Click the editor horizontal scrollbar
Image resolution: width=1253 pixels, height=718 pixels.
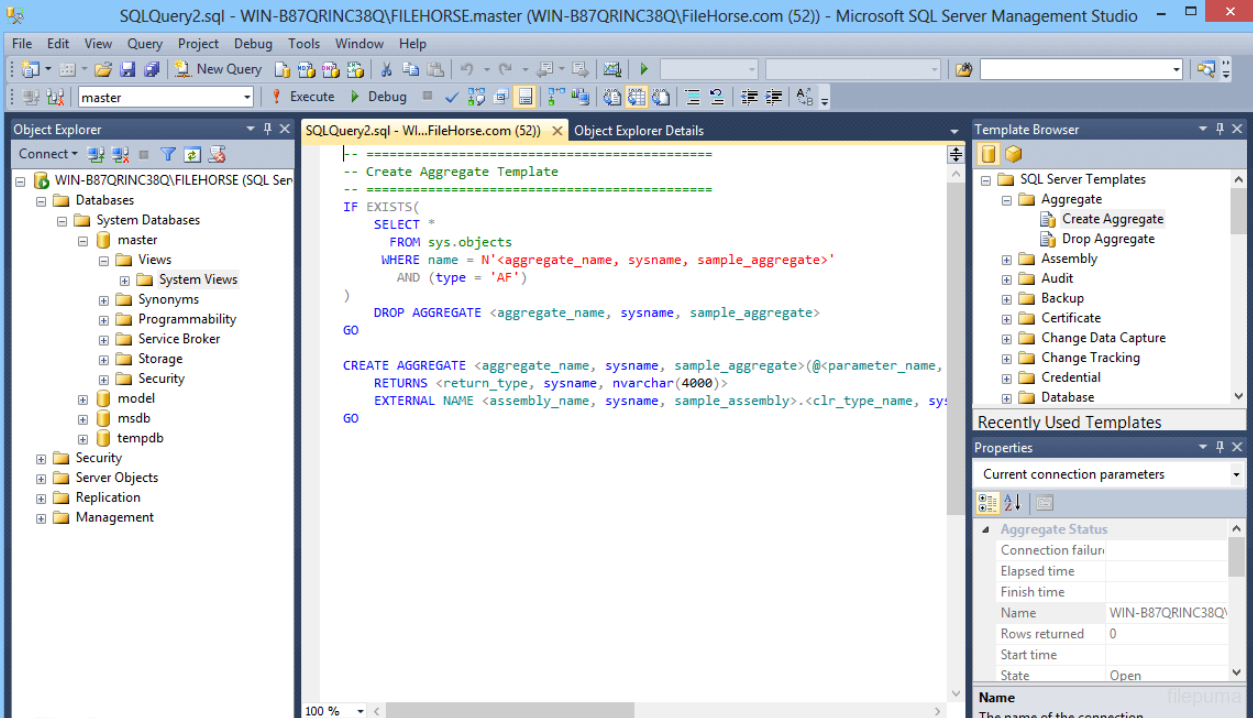[x=510, y=711]
